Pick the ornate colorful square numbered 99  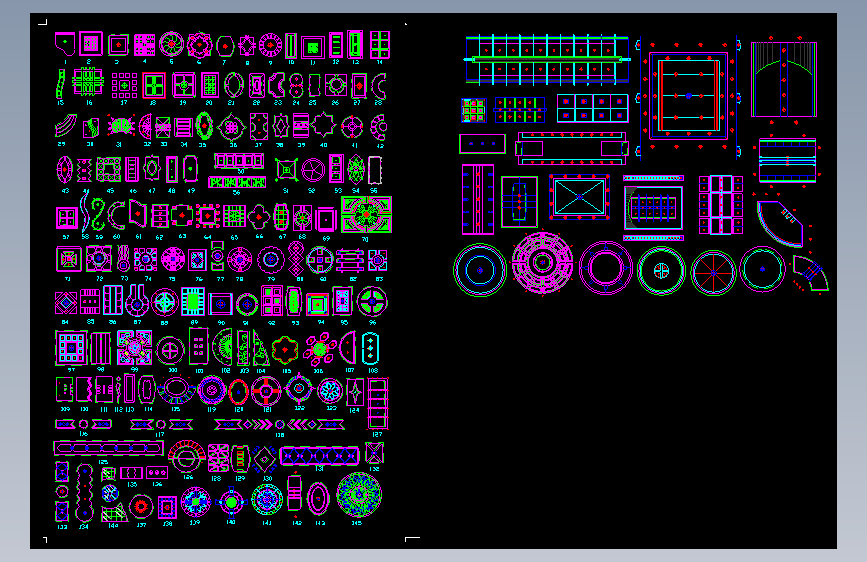pyautogui.click(x=134, y=348)
